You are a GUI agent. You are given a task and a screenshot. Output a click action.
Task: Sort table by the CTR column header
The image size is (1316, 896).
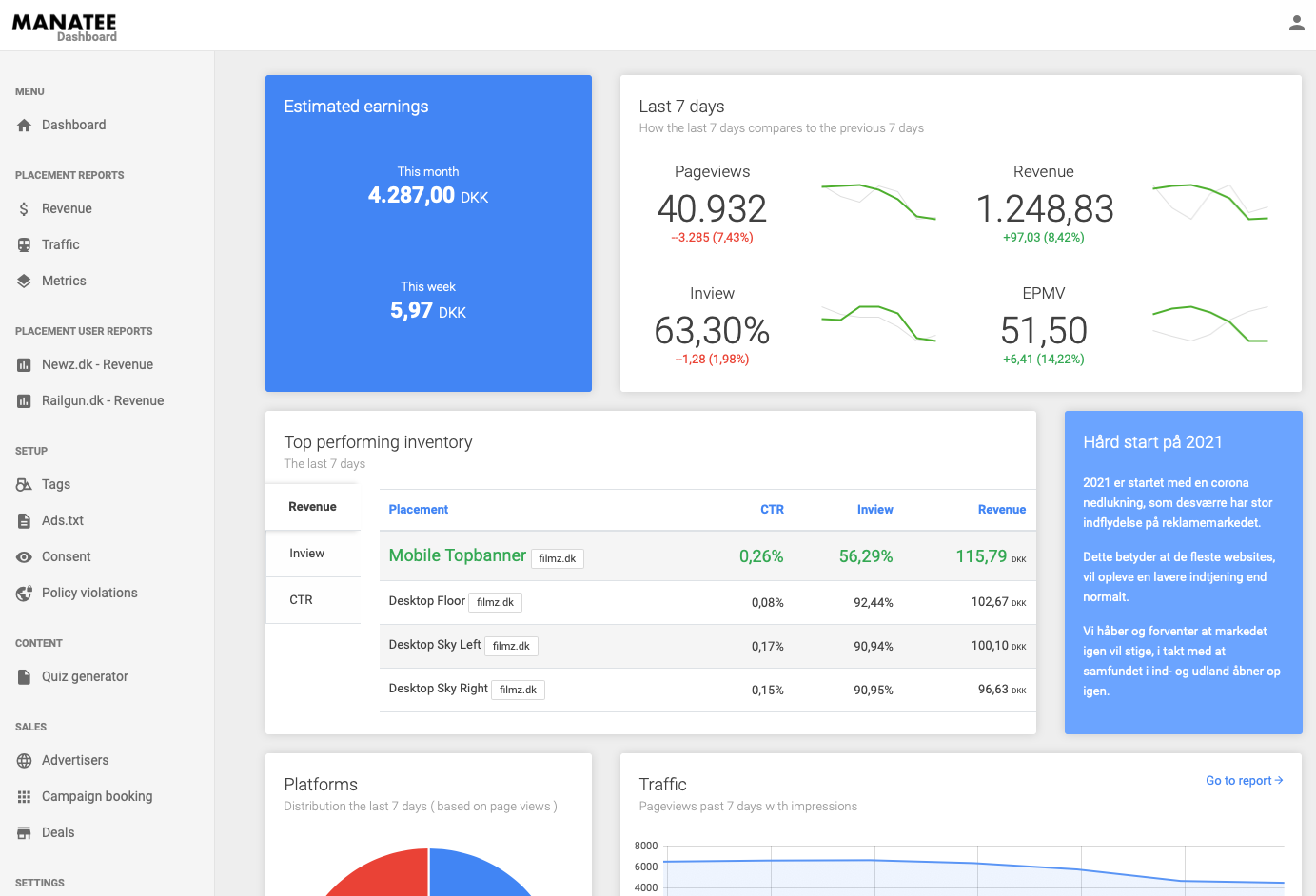[x=772, y=510]
